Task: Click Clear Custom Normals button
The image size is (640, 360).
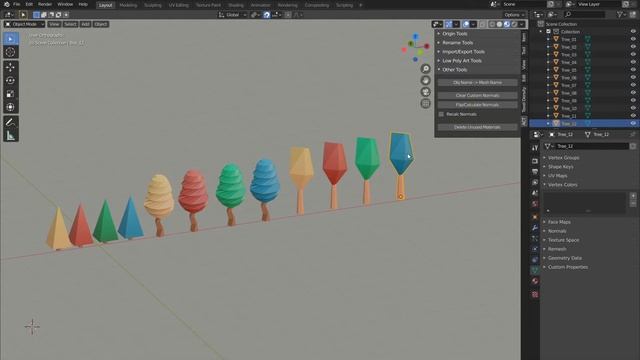Action: pyautogui.click(x=478, y=96)
